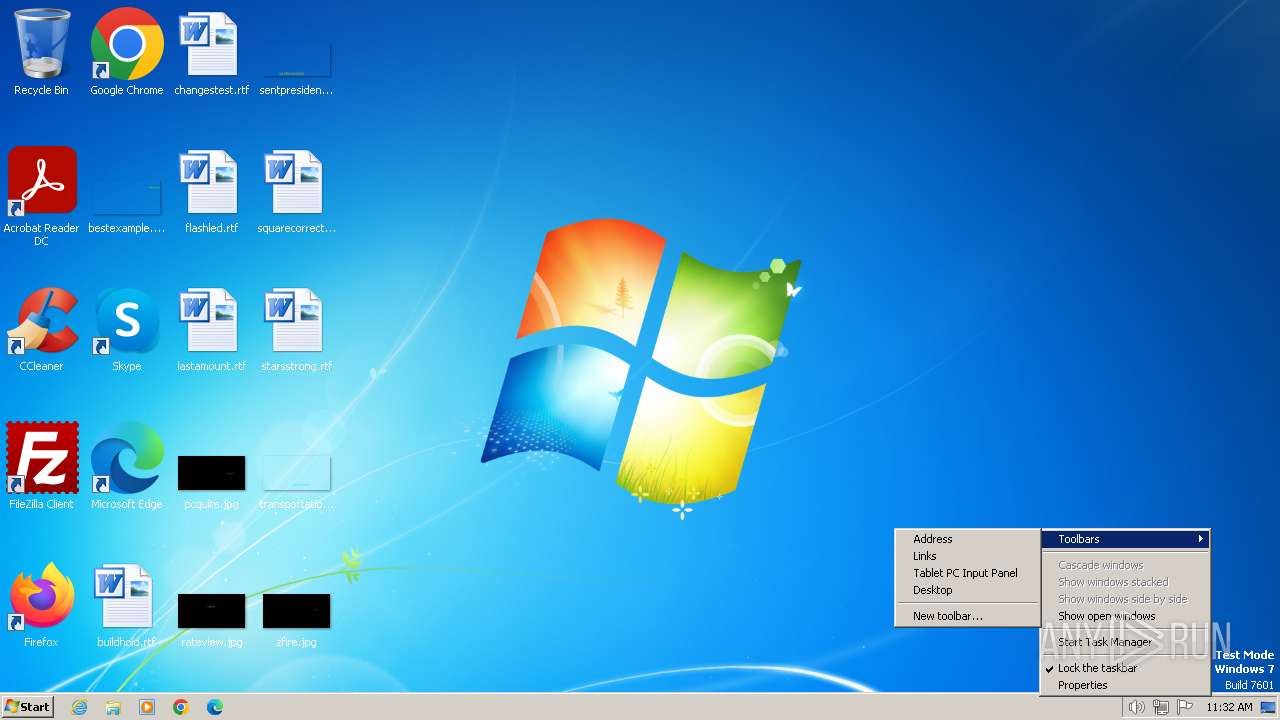Launch Windows Media Player from taskbar

147,707
